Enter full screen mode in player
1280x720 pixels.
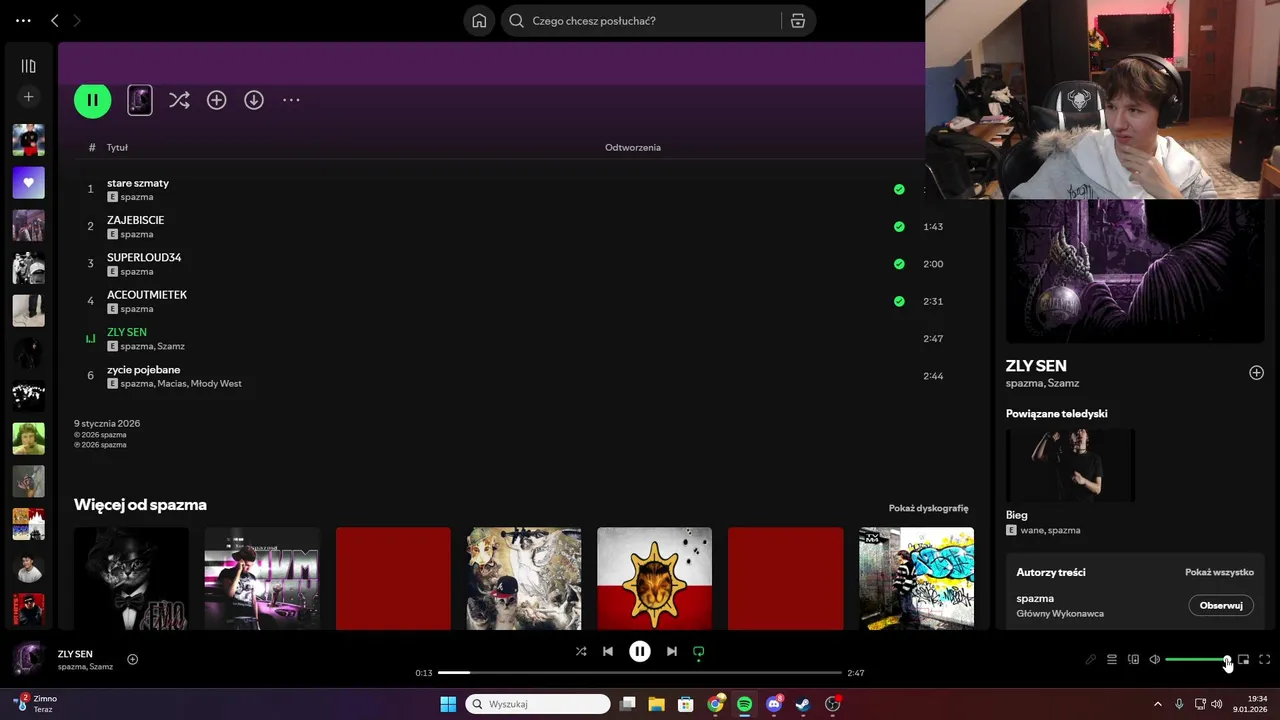[1264, 659]
